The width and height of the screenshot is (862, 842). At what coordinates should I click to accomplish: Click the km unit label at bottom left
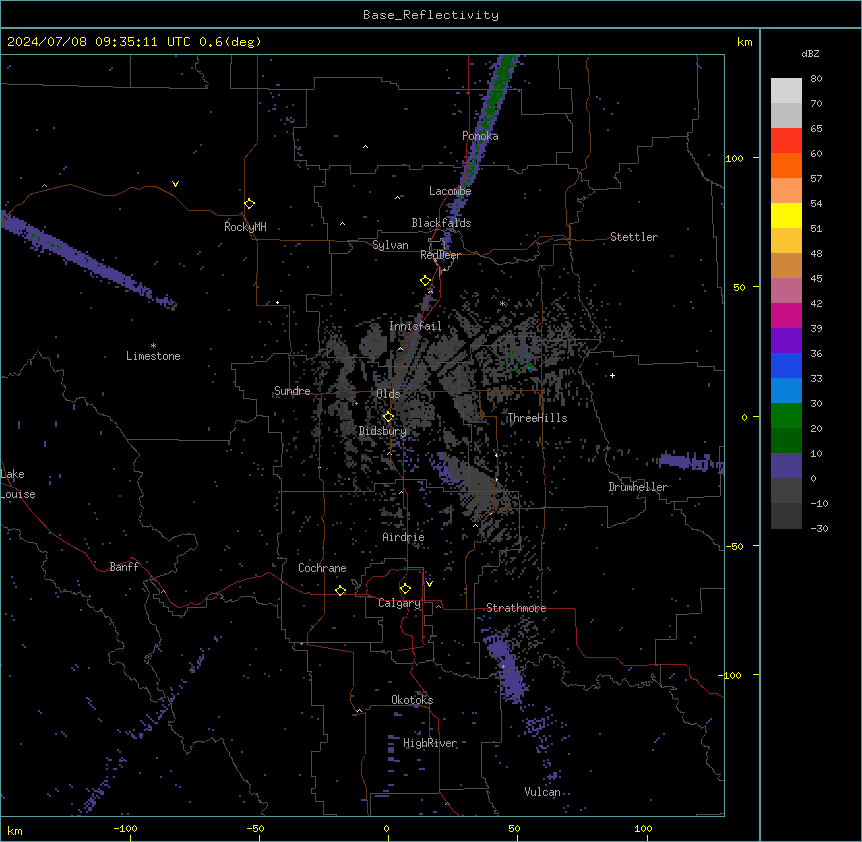tap(15, 831)
